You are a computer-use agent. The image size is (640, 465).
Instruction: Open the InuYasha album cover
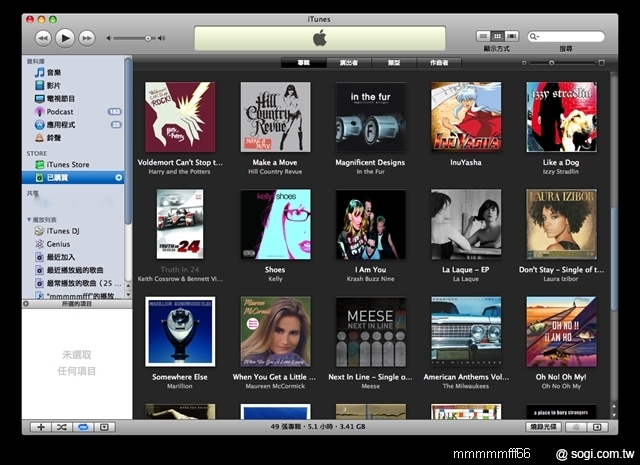pos(465,117)
